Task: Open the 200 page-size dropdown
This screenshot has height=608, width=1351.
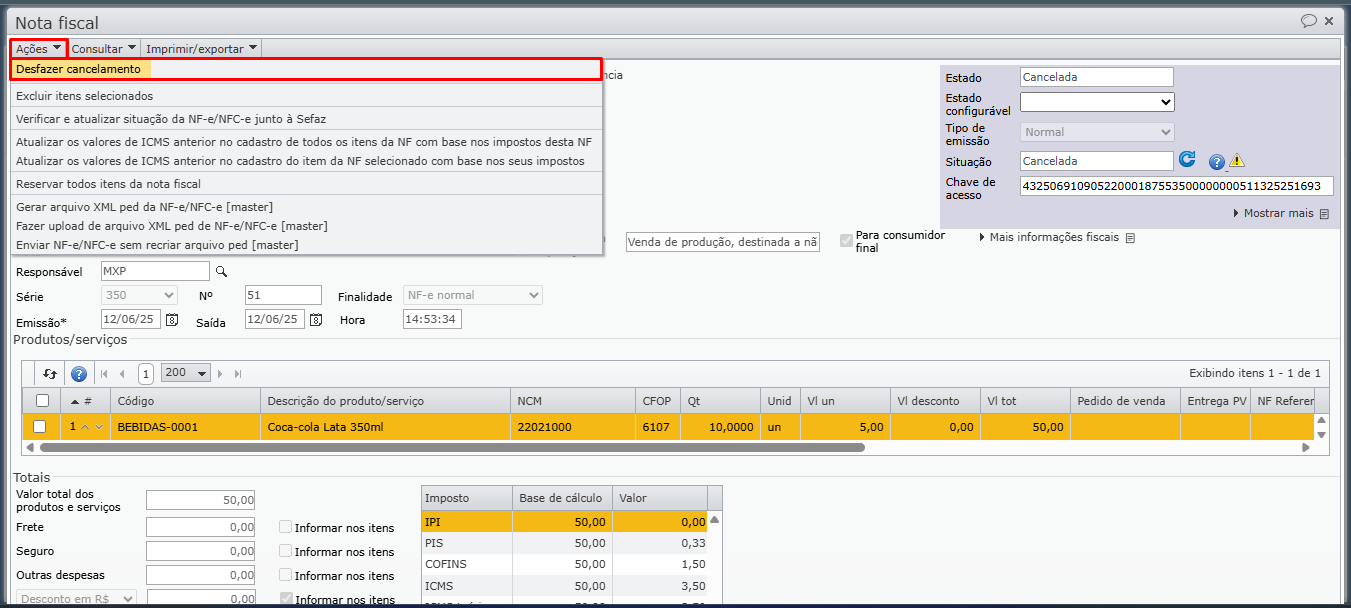Action: 186,373
